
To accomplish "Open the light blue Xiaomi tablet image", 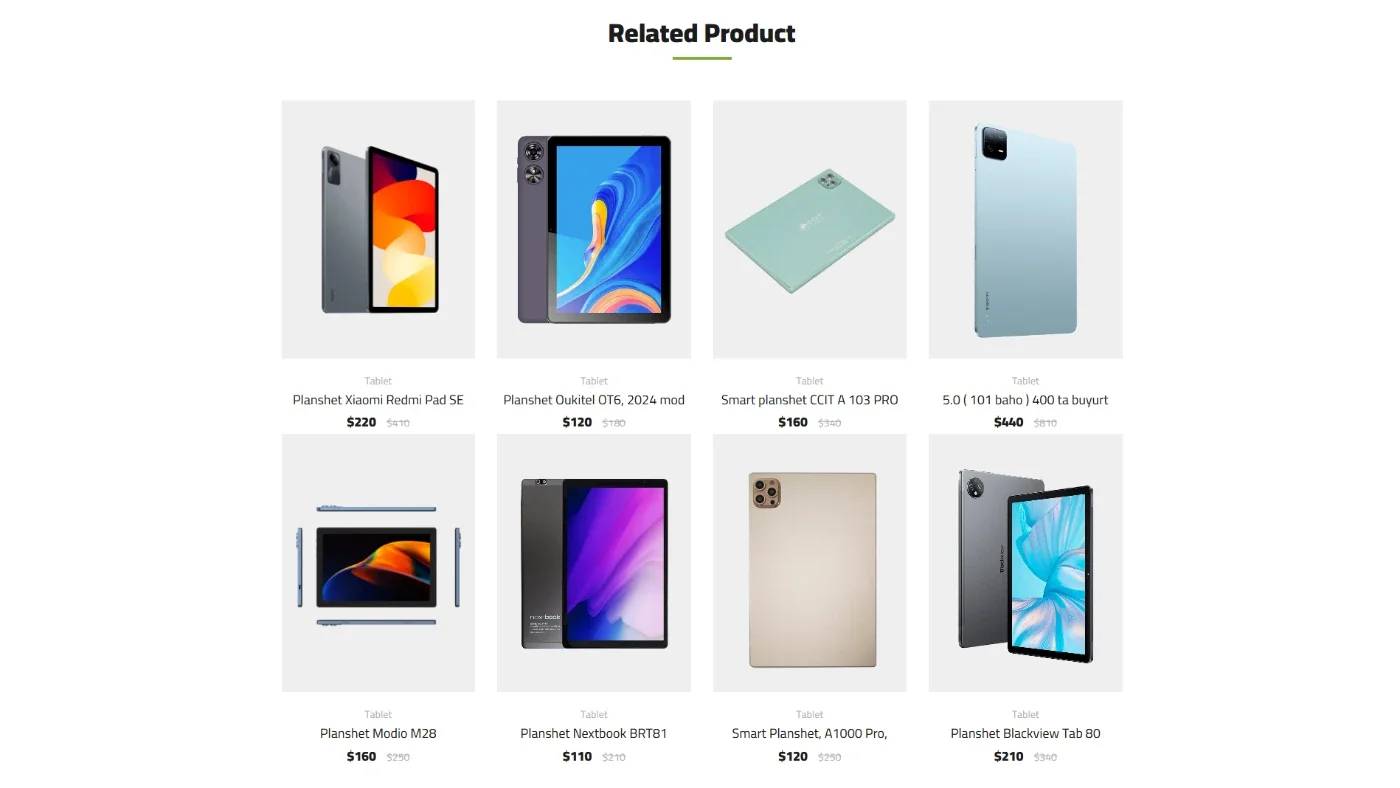I will pyautogui.click(x=1026, y=229).
